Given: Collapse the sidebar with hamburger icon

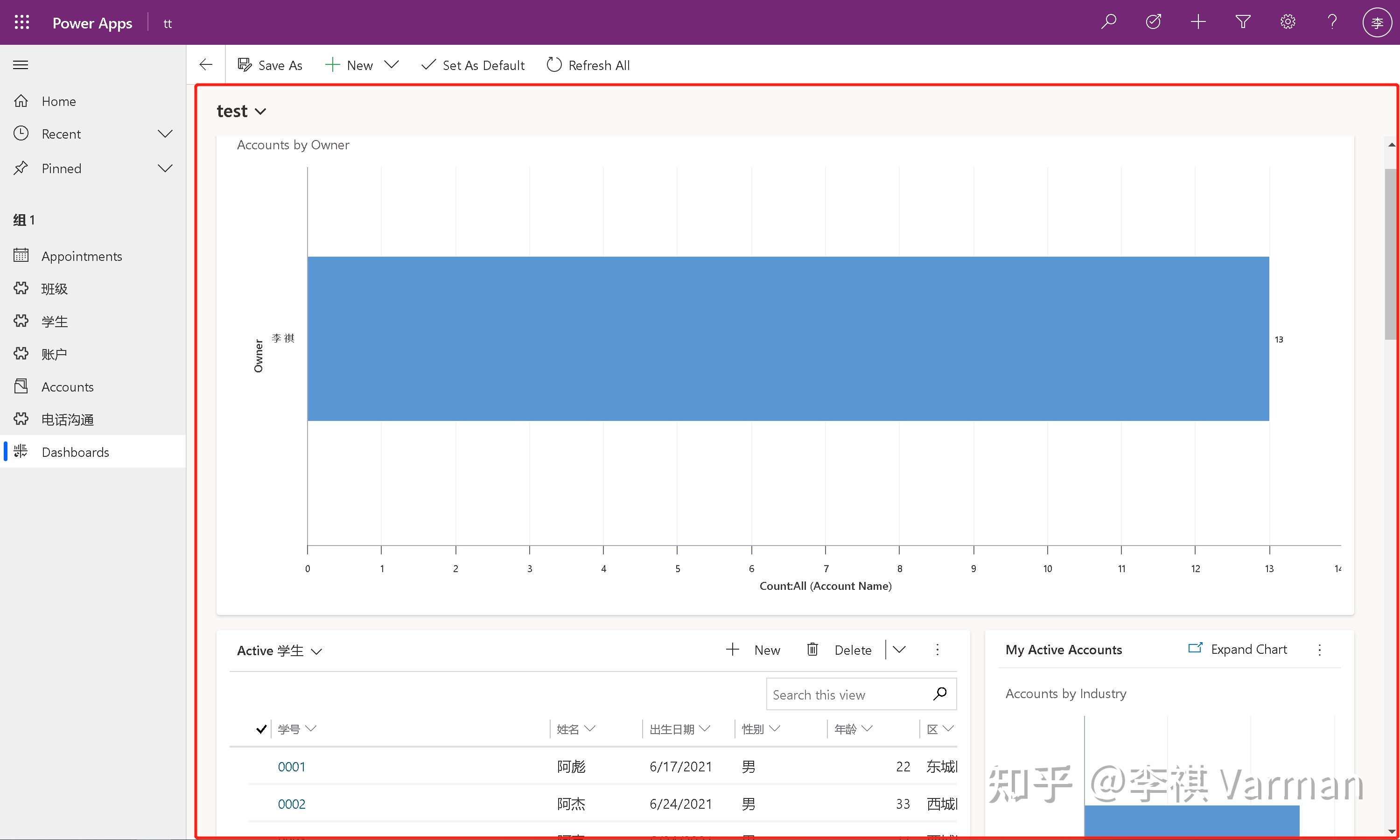Looking at the screenshot, I should pyautogui.click(x=21, y=65).
